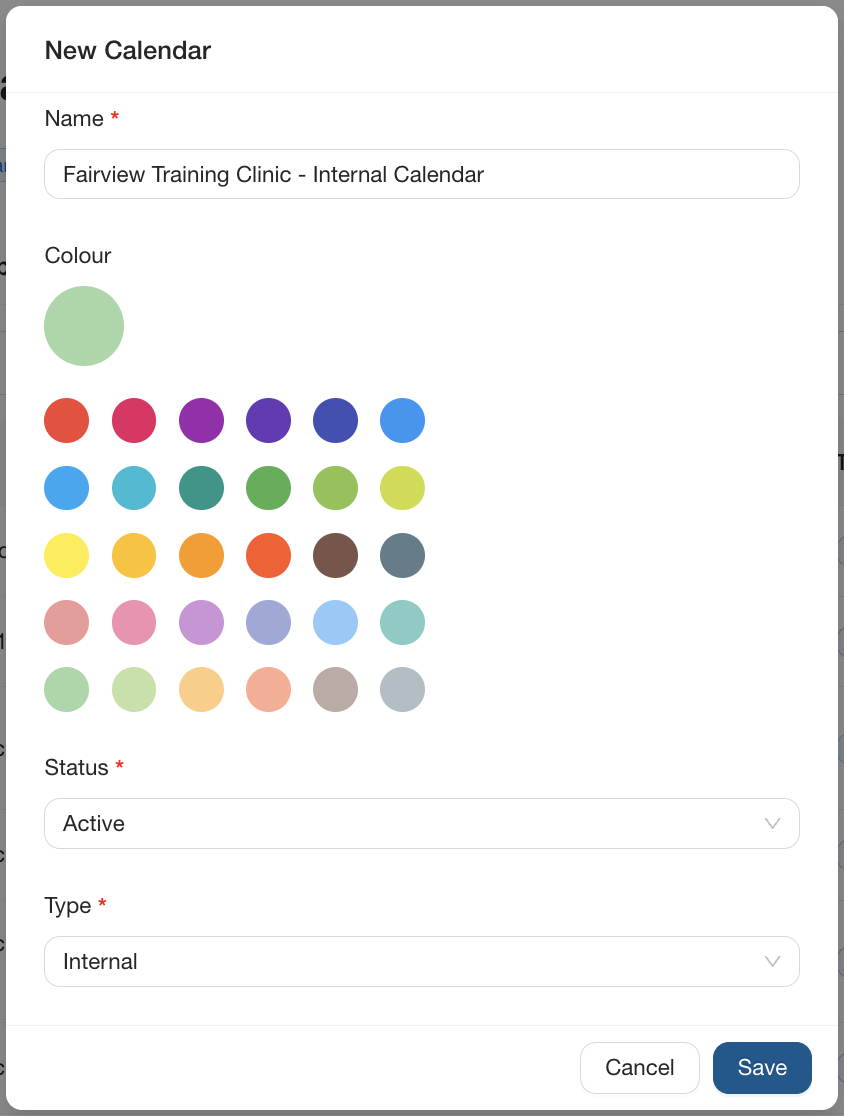The width and height of the screenshot is (844, 1116).
Task: Choose the purple colour swatch
Action: coord(201,420)
